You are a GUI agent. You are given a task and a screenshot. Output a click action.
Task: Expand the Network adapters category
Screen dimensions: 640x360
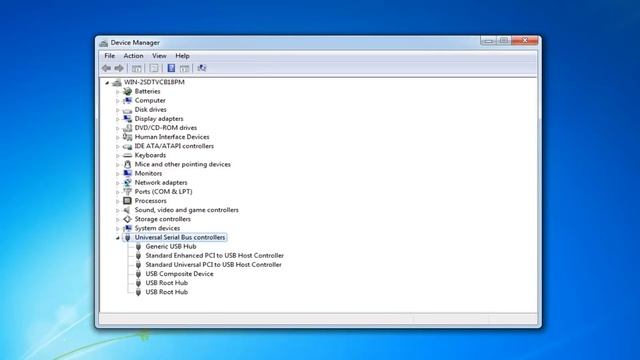coord(118,183)
